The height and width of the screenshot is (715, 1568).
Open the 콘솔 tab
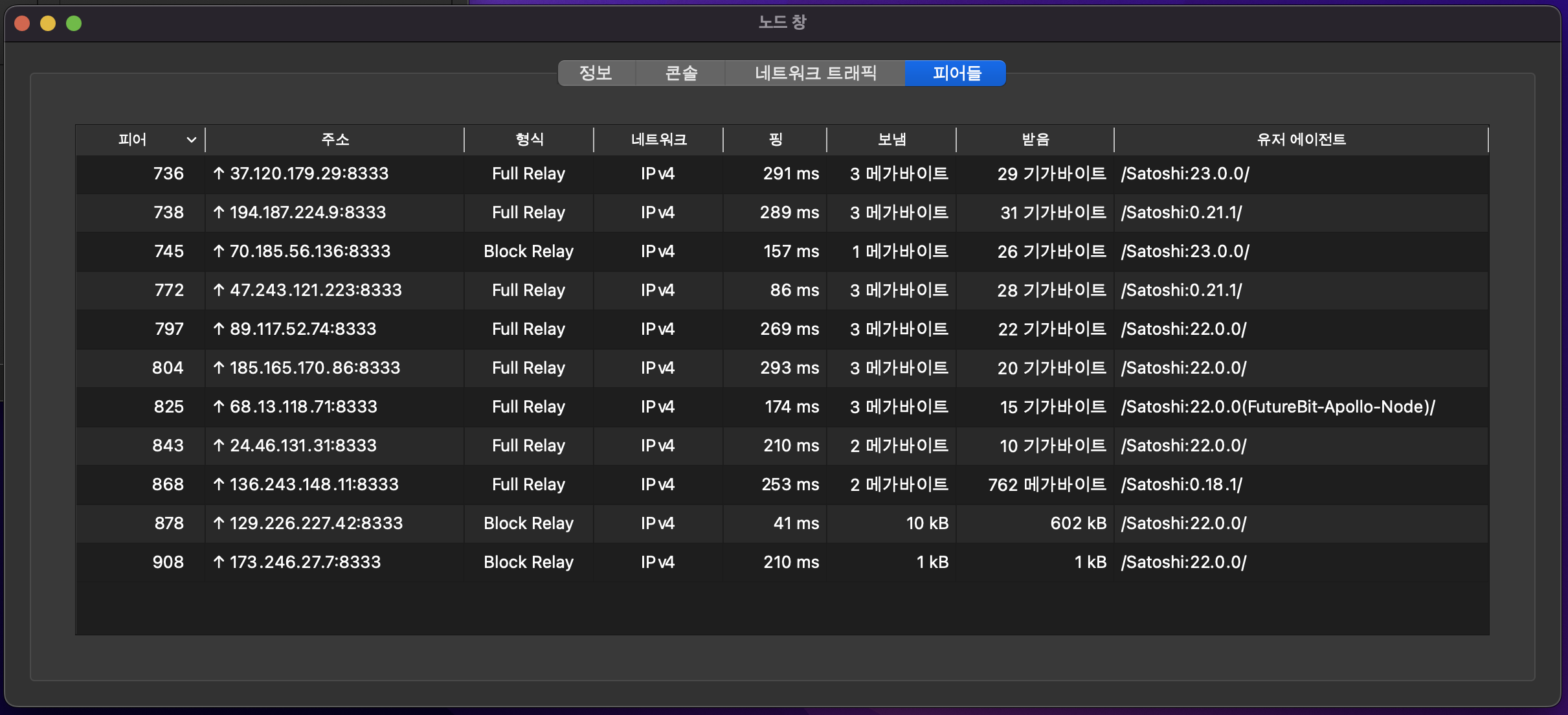[681, 73]
